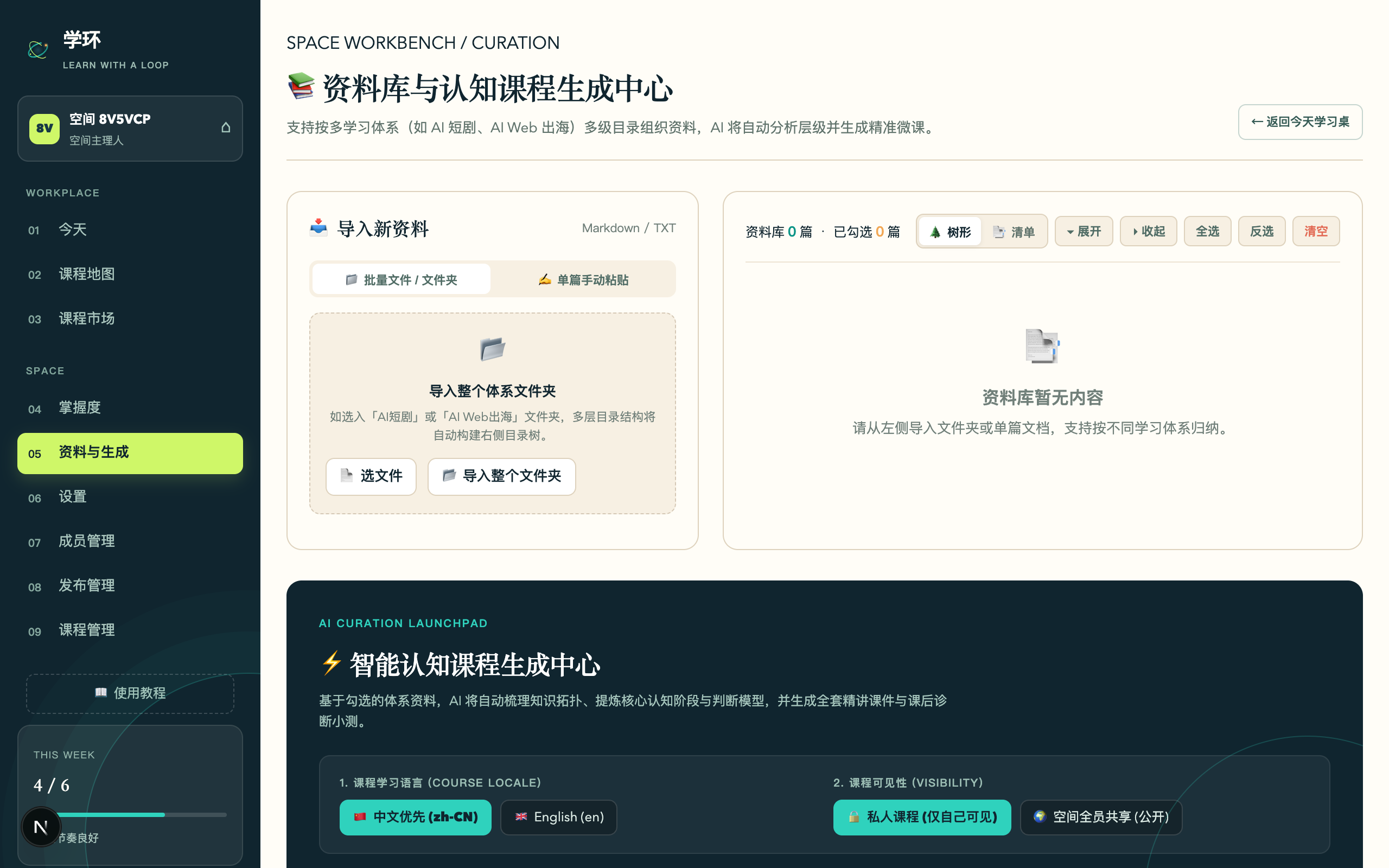Select 树形 tree view mode

(x=950, y=231)
